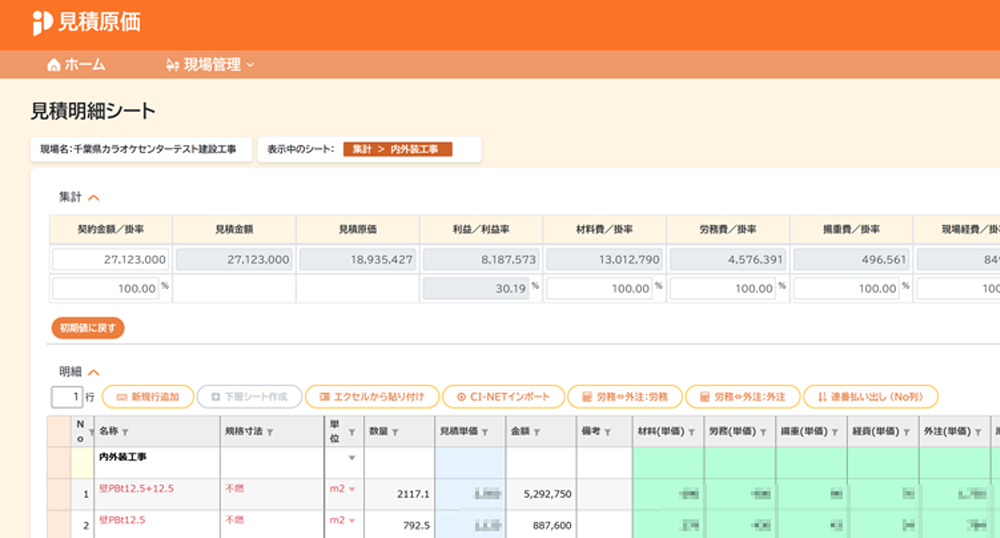The image size is (1000, 538).
Task: Open the filter icon on 材料(単価) column
Action: 692,432
